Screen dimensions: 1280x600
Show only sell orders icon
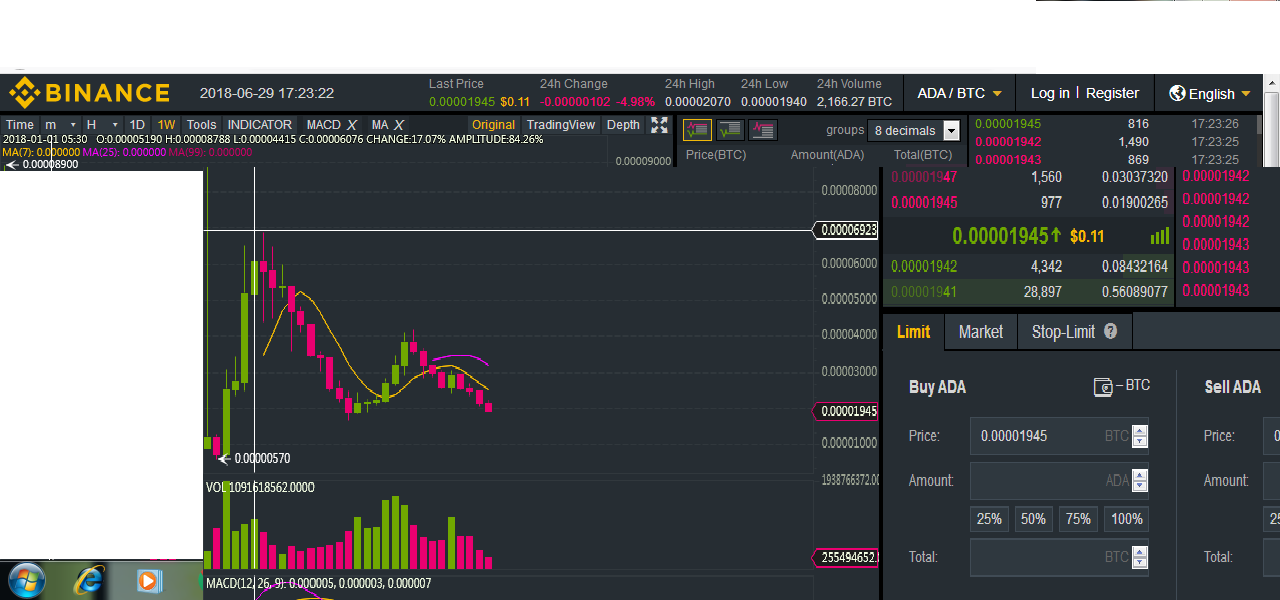(x=763, y=129)
